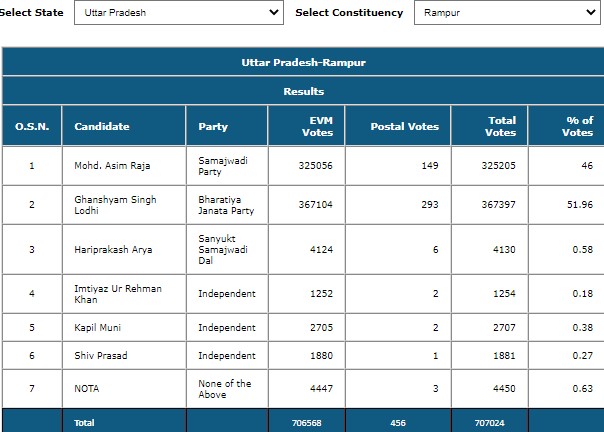Click the Shiv Prasad candidate cell
Viewport: 604px width, 432px height.
coord(124,355)
